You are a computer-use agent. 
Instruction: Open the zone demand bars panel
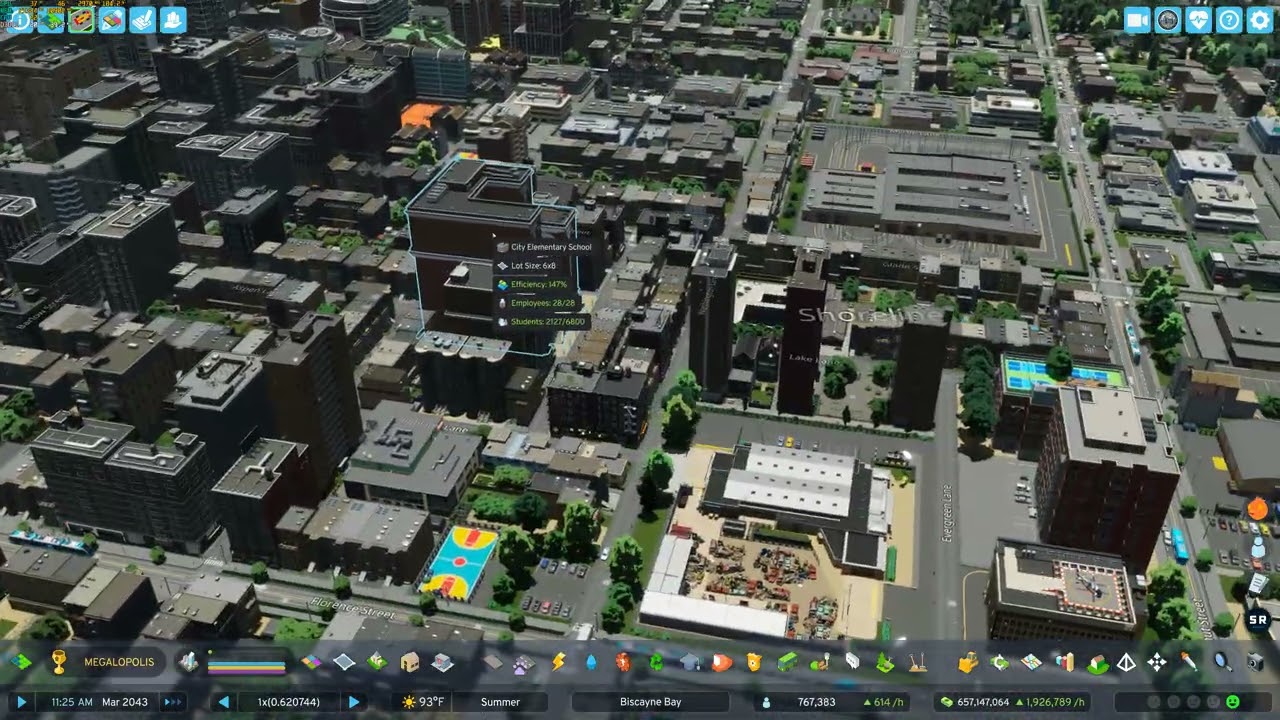(246, 664)
